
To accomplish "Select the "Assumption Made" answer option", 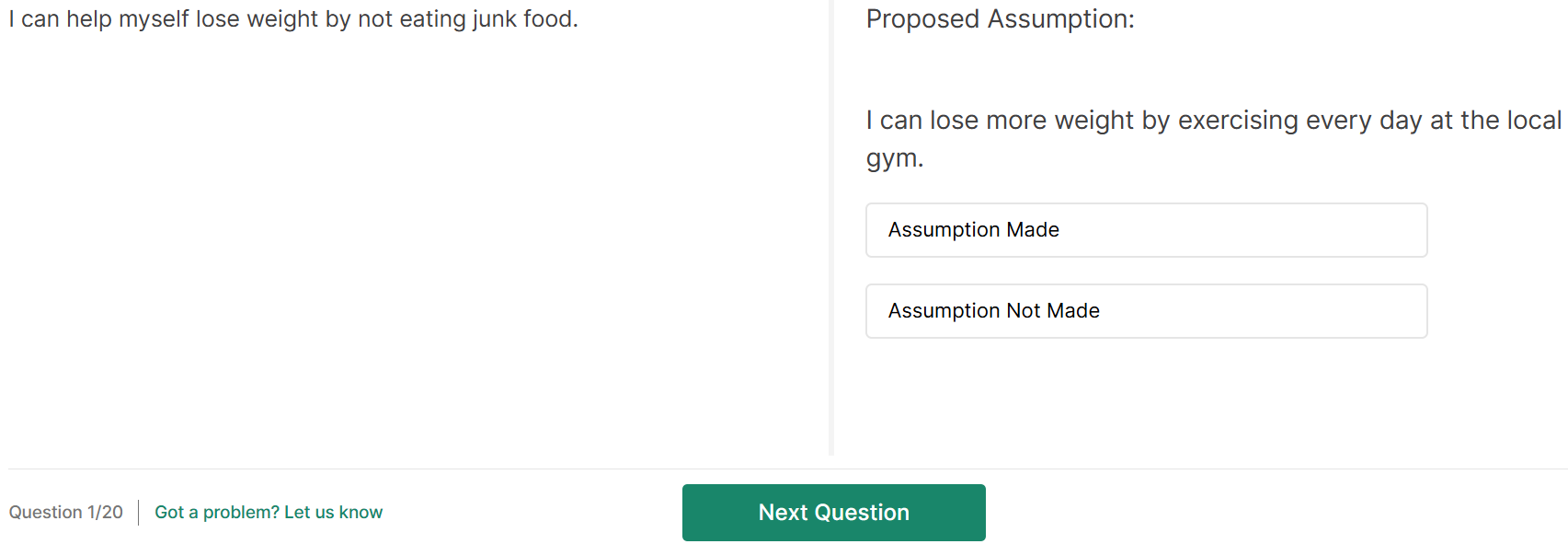I will (1146, 230).
